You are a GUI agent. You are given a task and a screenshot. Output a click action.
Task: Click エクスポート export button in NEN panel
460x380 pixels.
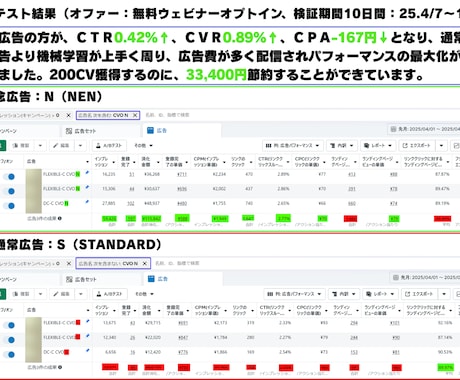pos(418,146)
